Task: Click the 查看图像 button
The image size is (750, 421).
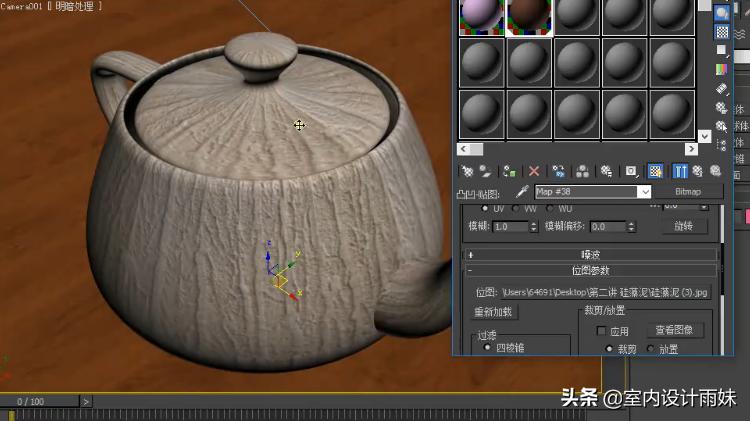Action: click(x=674, y=330)
